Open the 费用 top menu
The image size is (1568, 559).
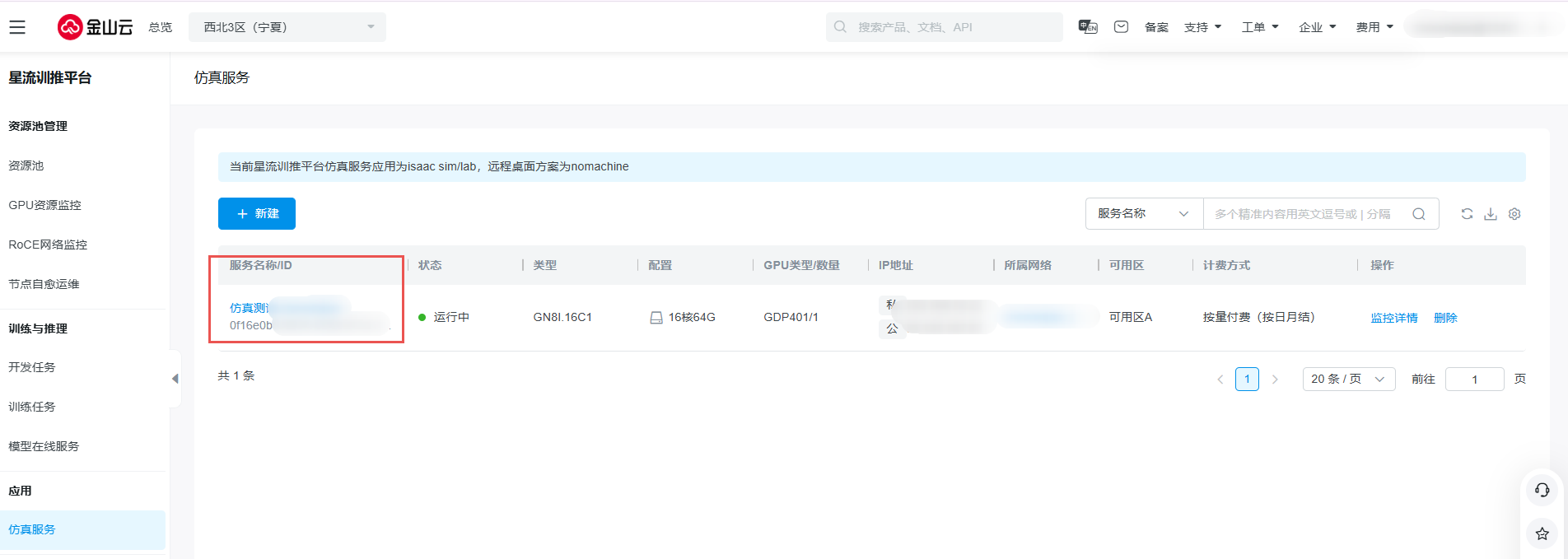point(1374,27)
